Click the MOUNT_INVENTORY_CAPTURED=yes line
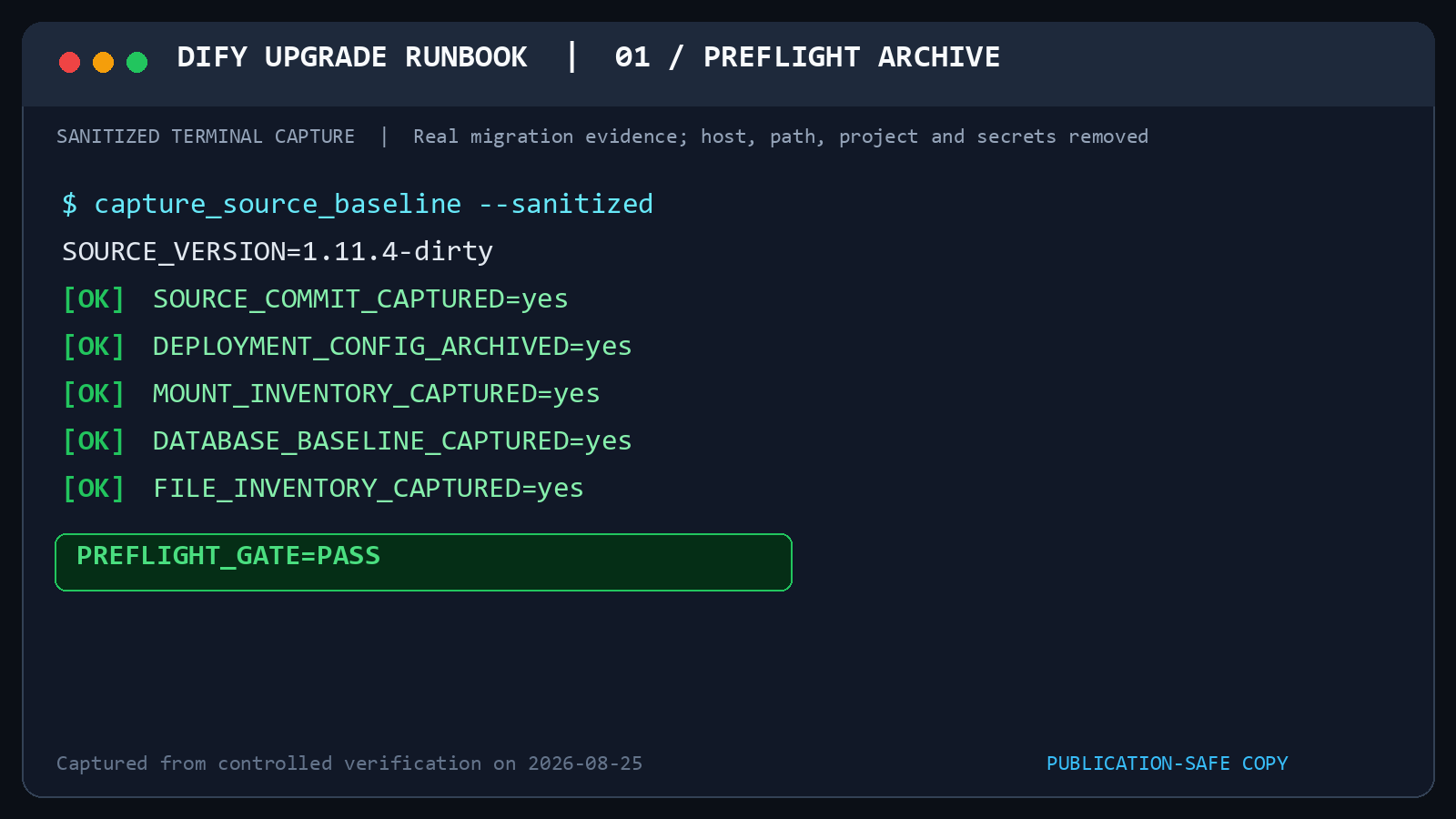The height and width of the screenshot is (819, 1456). (x=377, y=393)
